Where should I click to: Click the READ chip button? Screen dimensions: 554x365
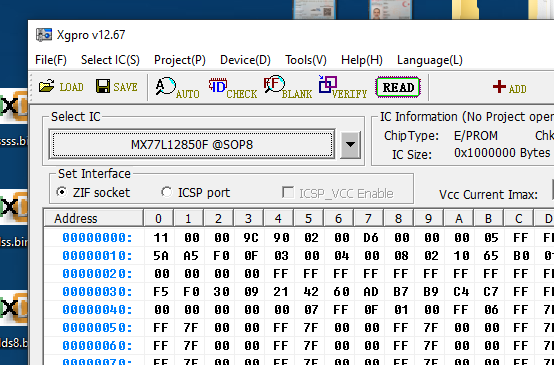(x=398, y=87)
